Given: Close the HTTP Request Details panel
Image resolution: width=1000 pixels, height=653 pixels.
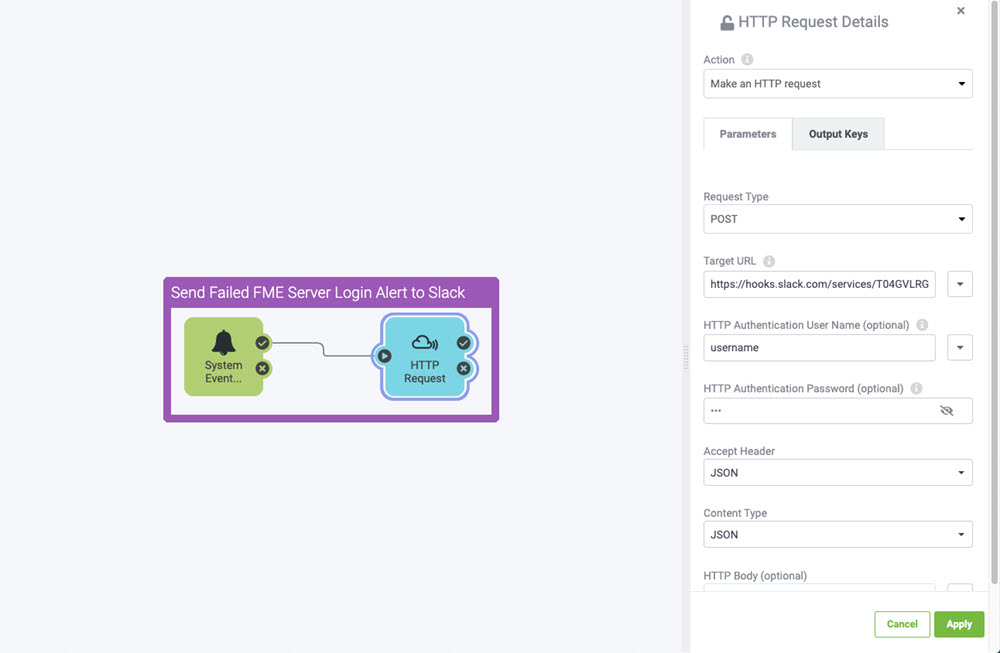Looking at the screenshot, I should click(x=960, y=11).
